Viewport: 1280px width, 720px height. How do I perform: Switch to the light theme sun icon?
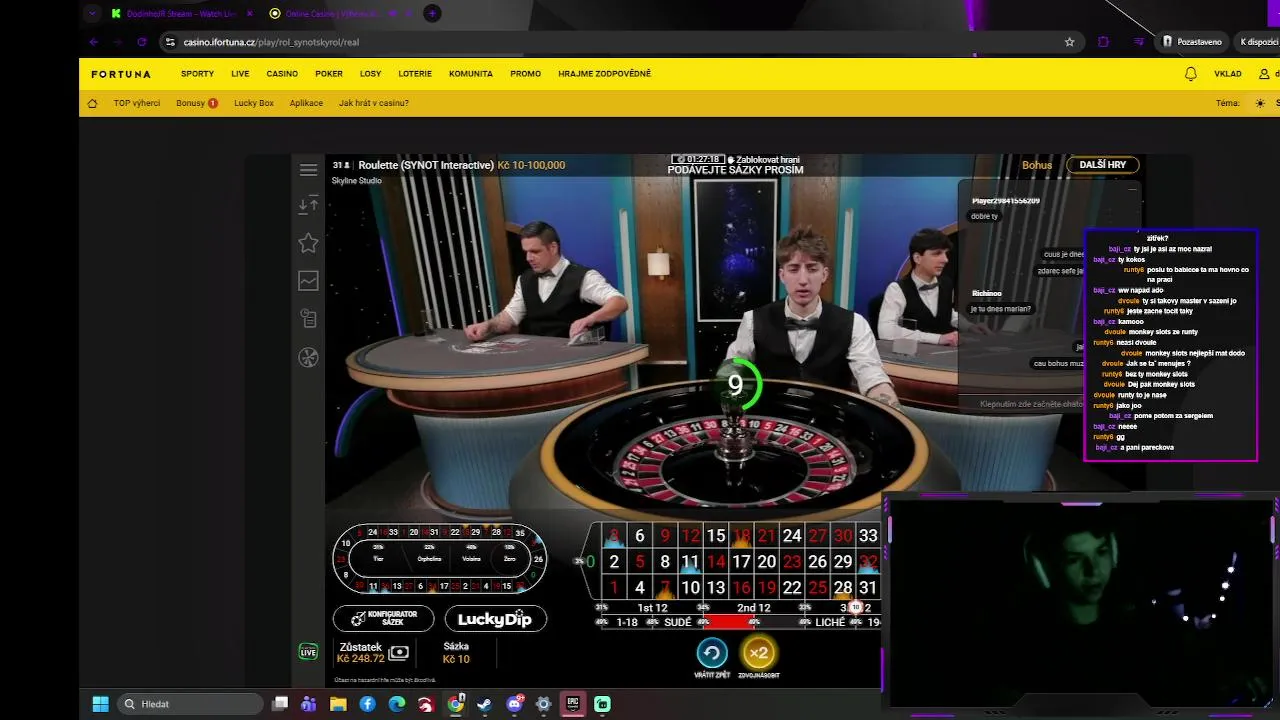[1260, 103]
